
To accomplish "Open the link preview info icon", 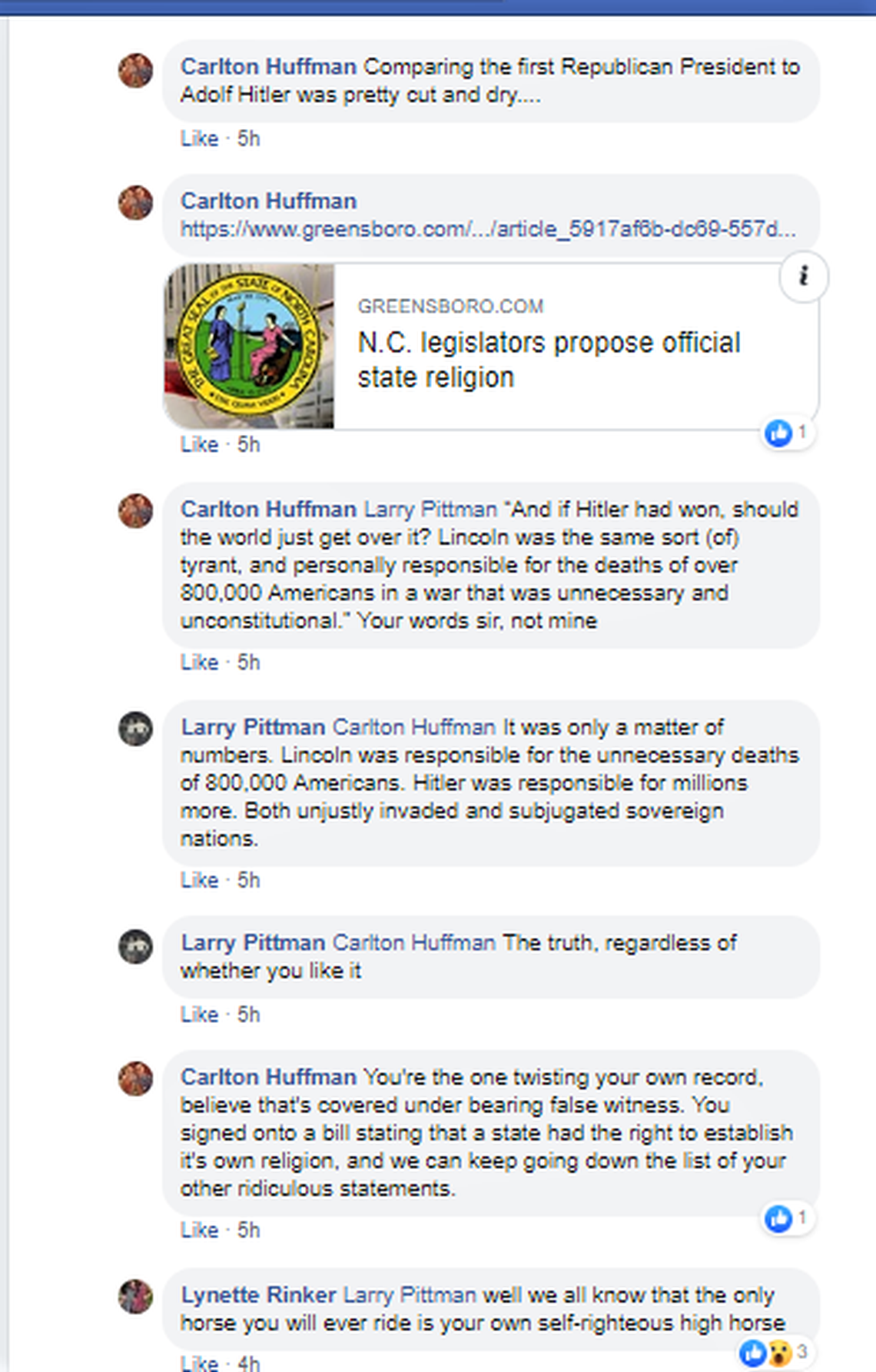I will 803,276.
